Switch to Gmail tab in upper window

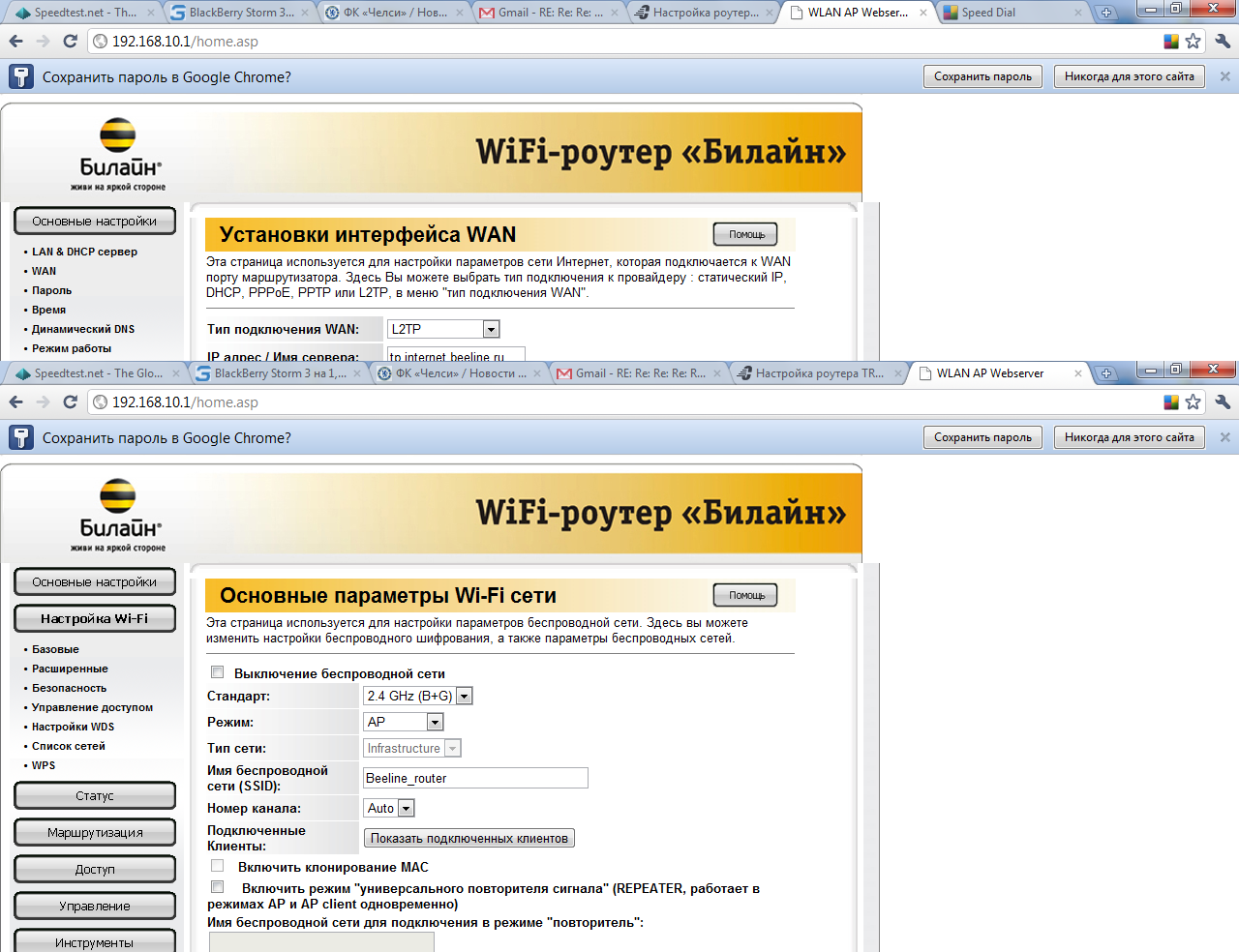(547, 13)
